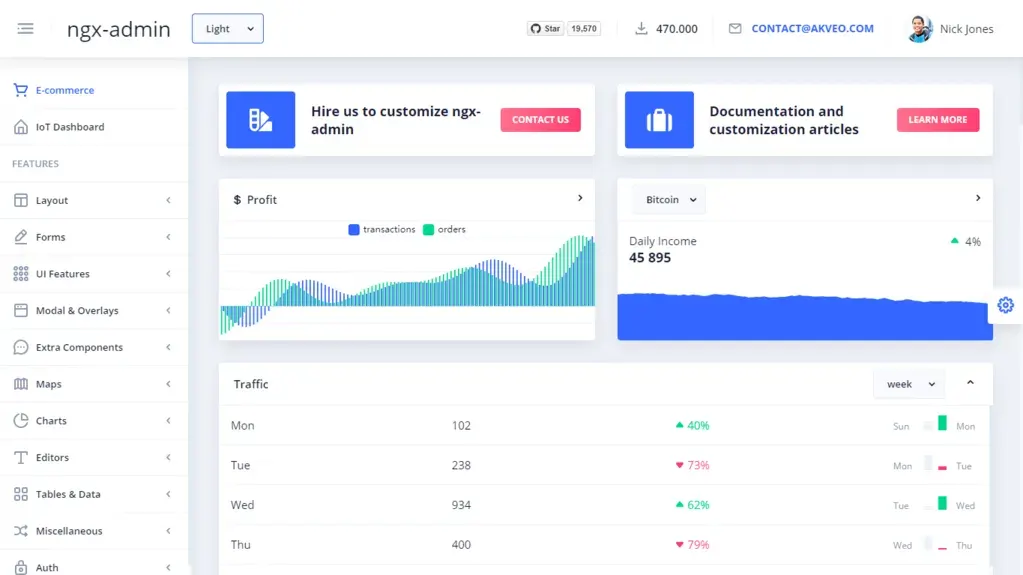Select the Layout menu label
Viewport: 1023px width, 575px height.
[x=52, y=200]
